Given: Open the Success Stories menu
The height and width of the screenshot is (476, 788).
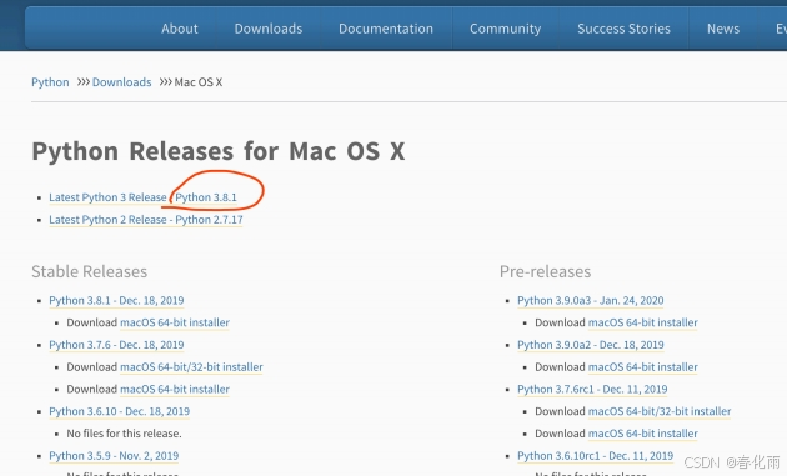Looking at the screenshot, I should [624, 29].
